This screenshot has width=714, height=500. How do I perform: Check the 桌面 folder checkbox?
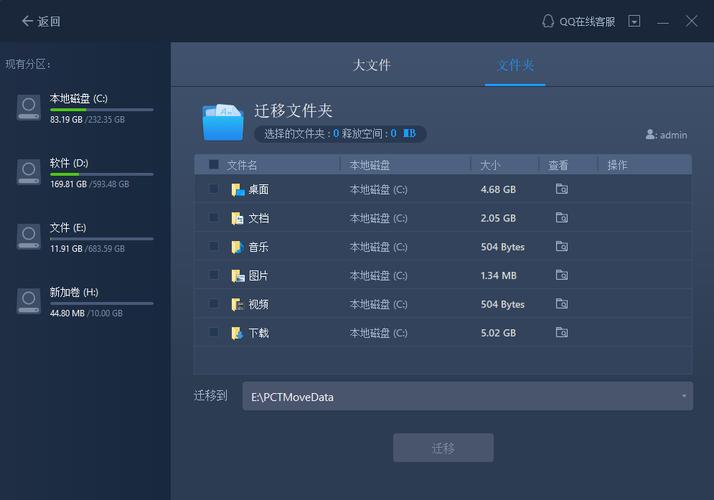tap(213, 188)
